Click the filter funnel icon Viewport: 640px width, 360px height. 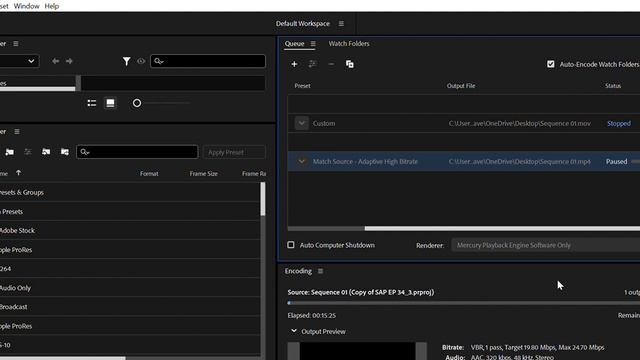[x=127, y=61]
